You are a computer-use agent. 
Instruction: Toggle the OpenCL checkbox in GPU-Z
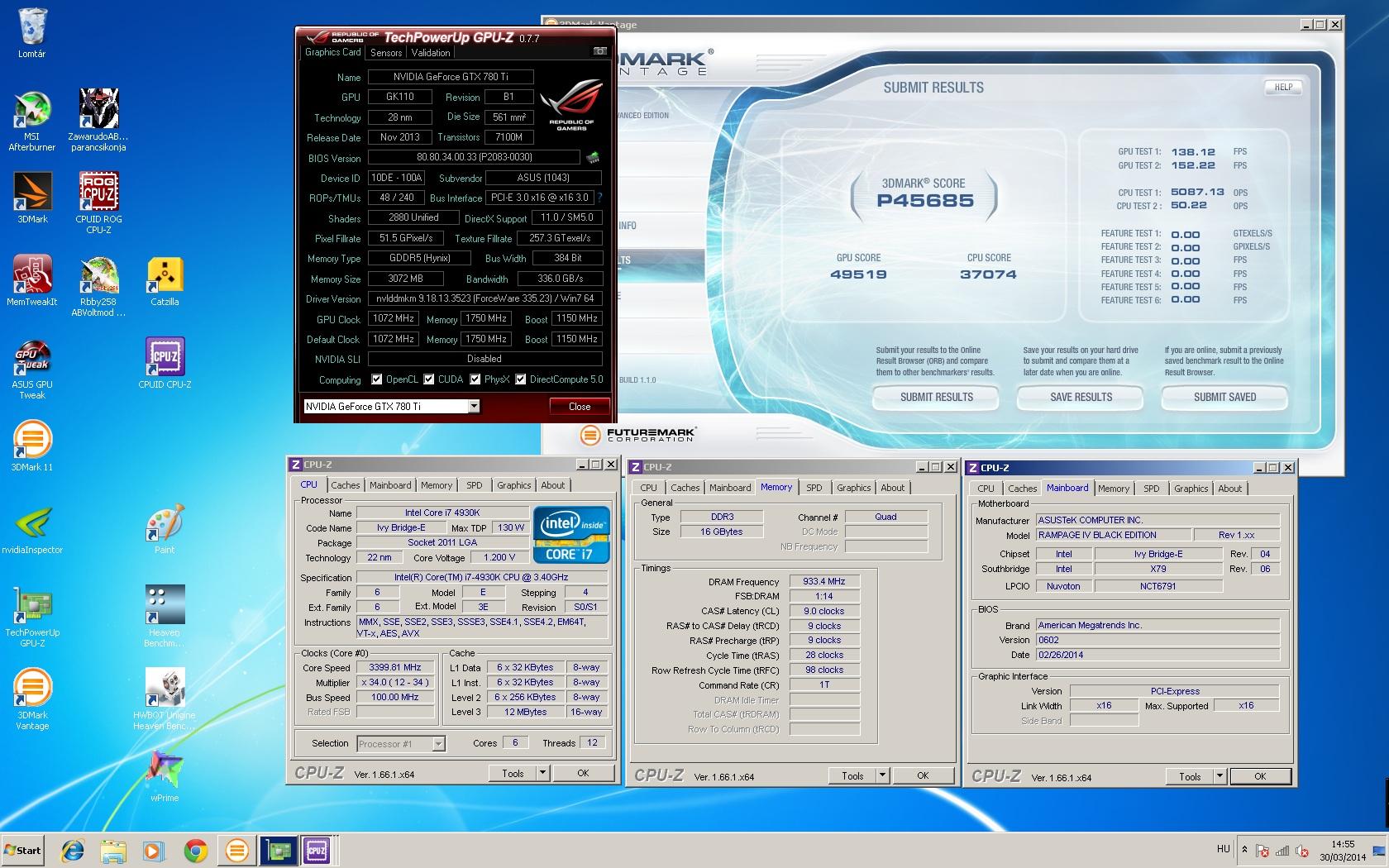tap(376, 379)
